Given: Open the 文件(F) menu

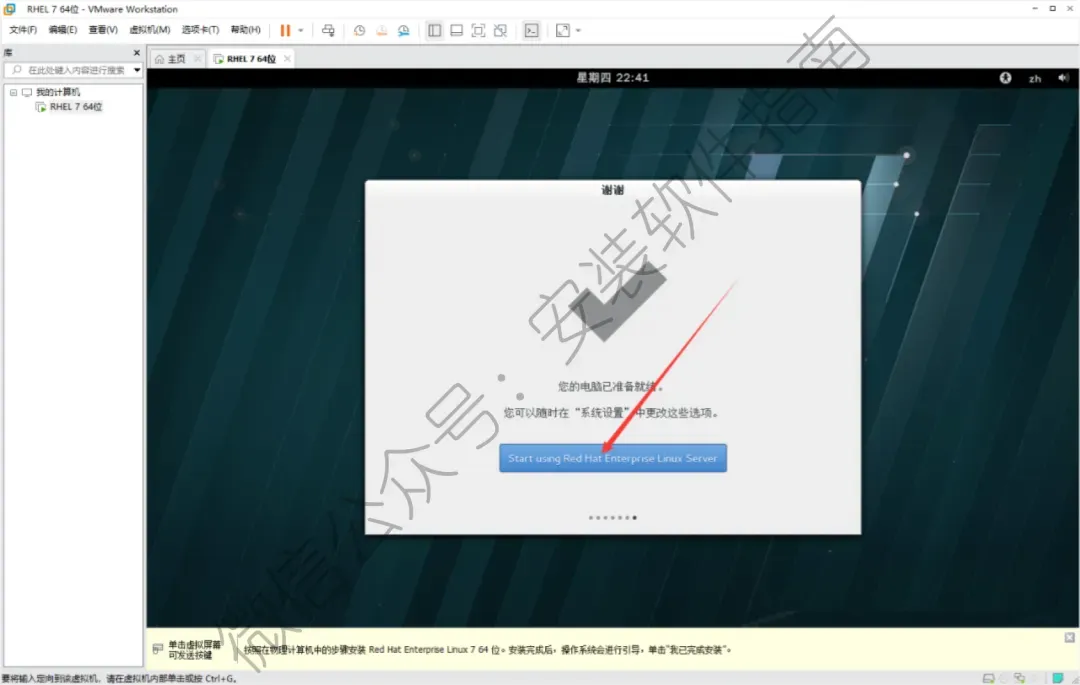Looking at the screenshot, I should pos(23,30).
